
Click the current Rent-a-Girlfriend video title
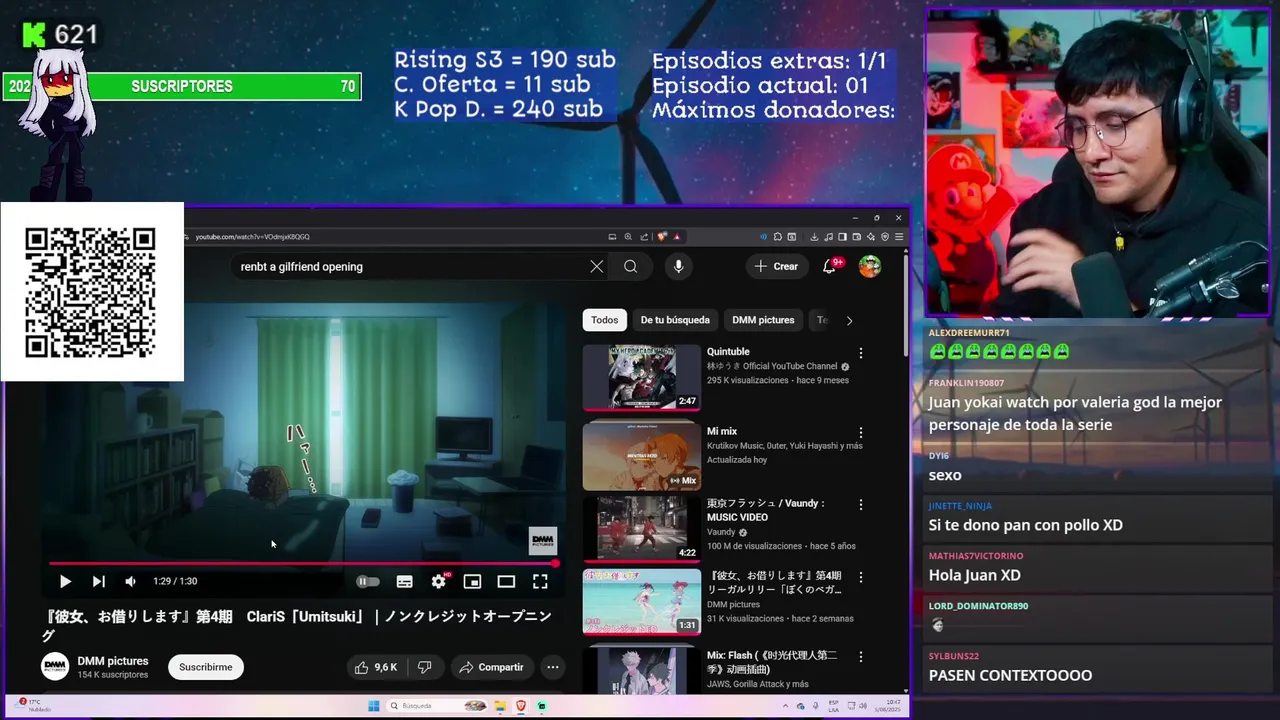(x=296, y=625)
